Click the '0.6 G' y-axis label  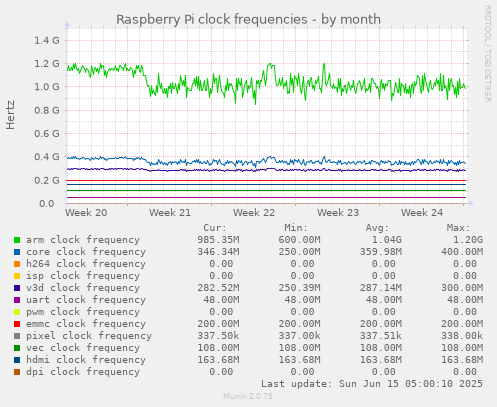pyautogui.click(x=47, y=134)
